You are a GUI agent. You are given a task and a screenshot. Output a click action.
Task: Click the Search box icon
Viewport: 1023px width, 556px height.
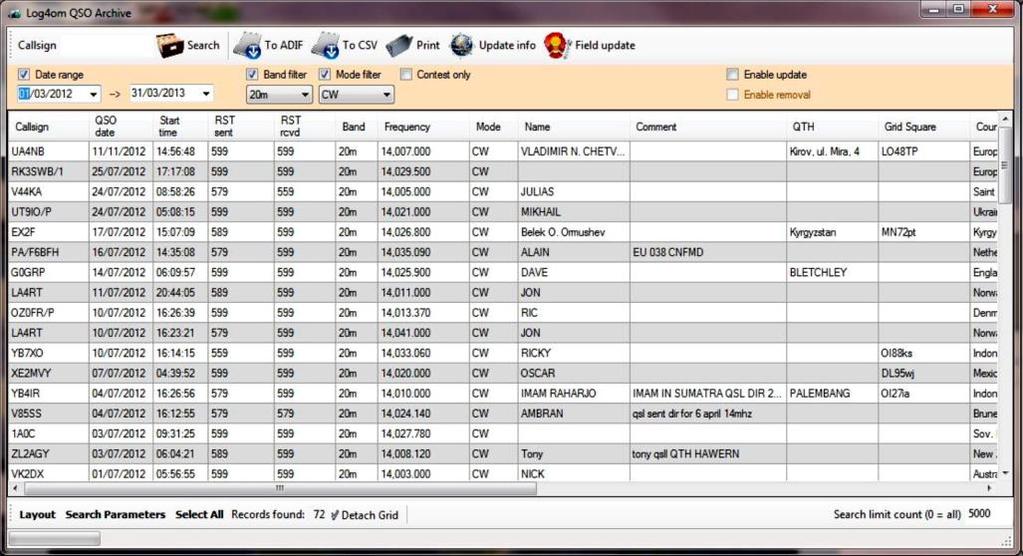(x=170, y=46)
